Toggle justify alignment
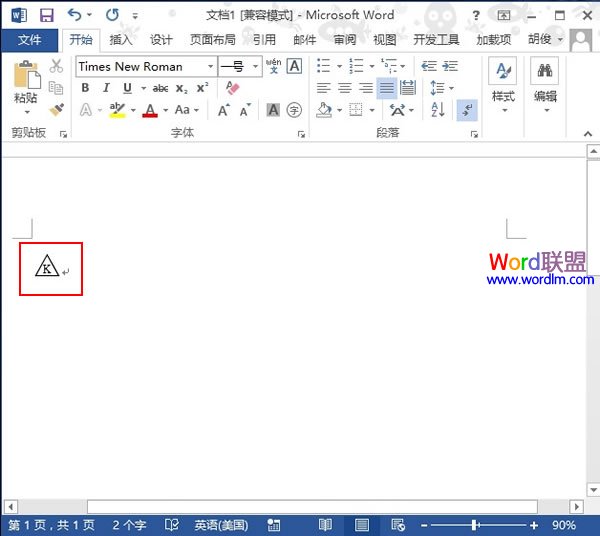Image resolution: width=600 pixels, height=536 pixels. [386, 88]
